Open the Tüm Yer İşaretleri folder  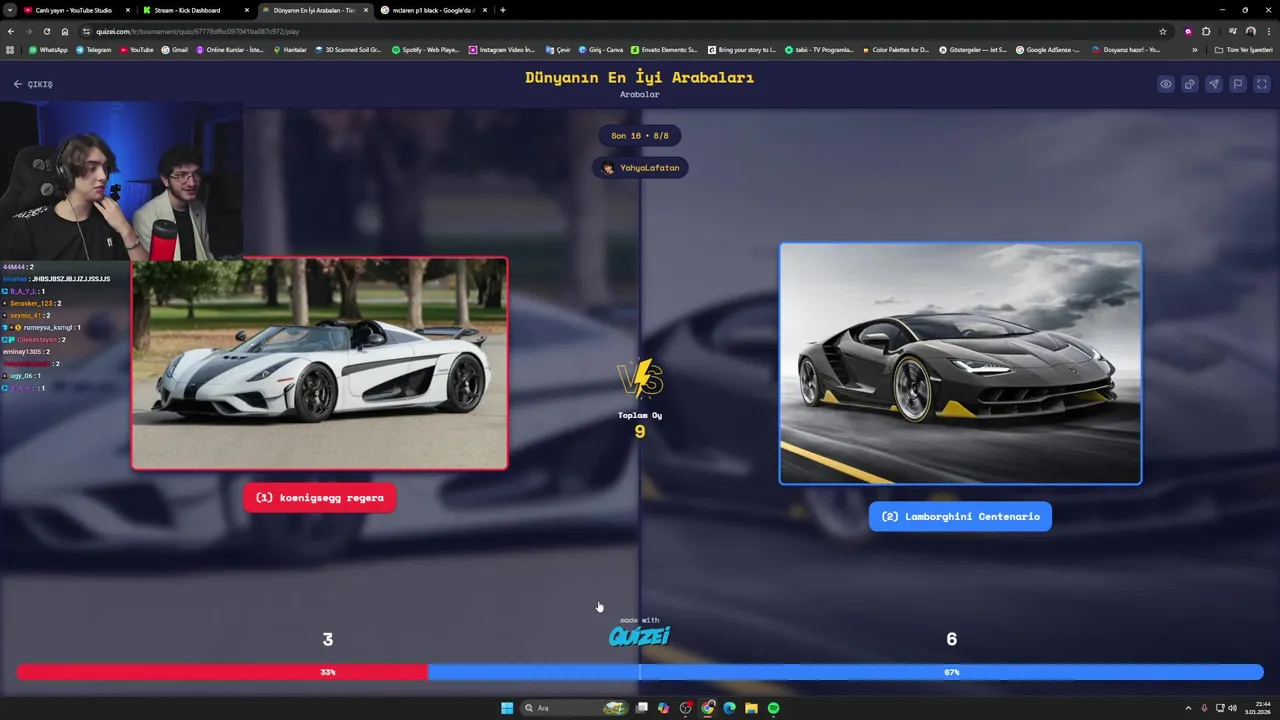click(1244, 49)
